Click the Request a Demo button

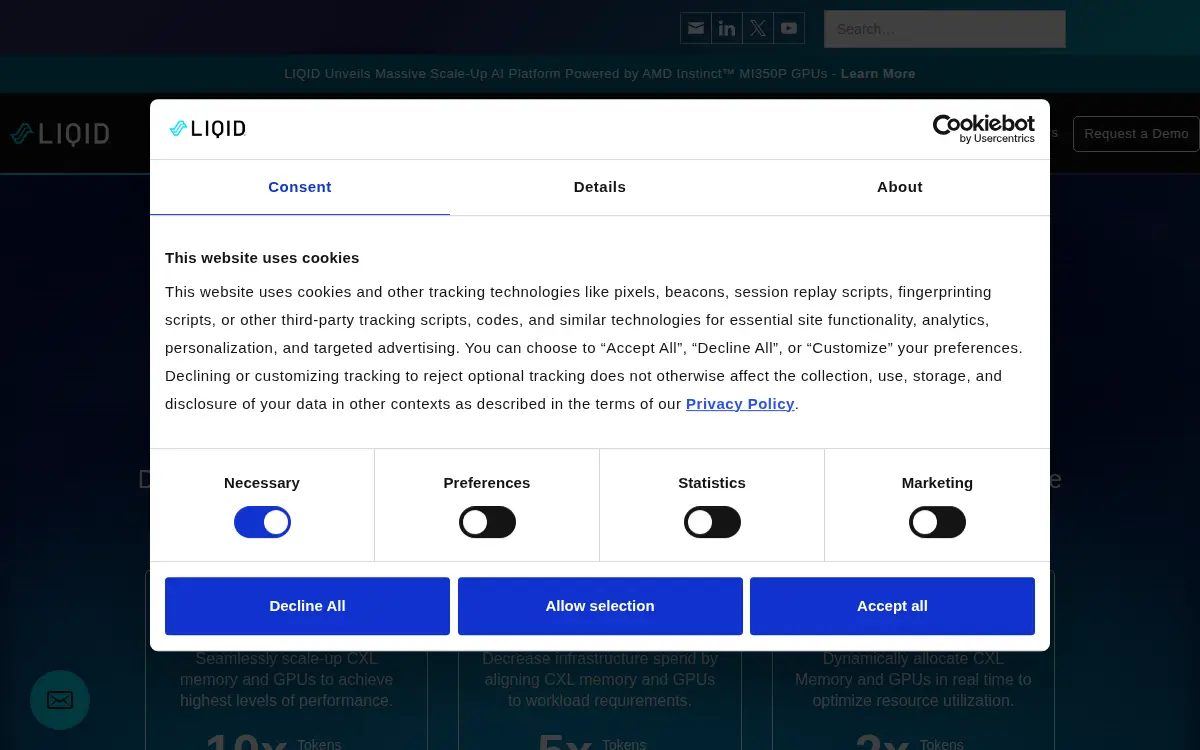pos(1136,134)
